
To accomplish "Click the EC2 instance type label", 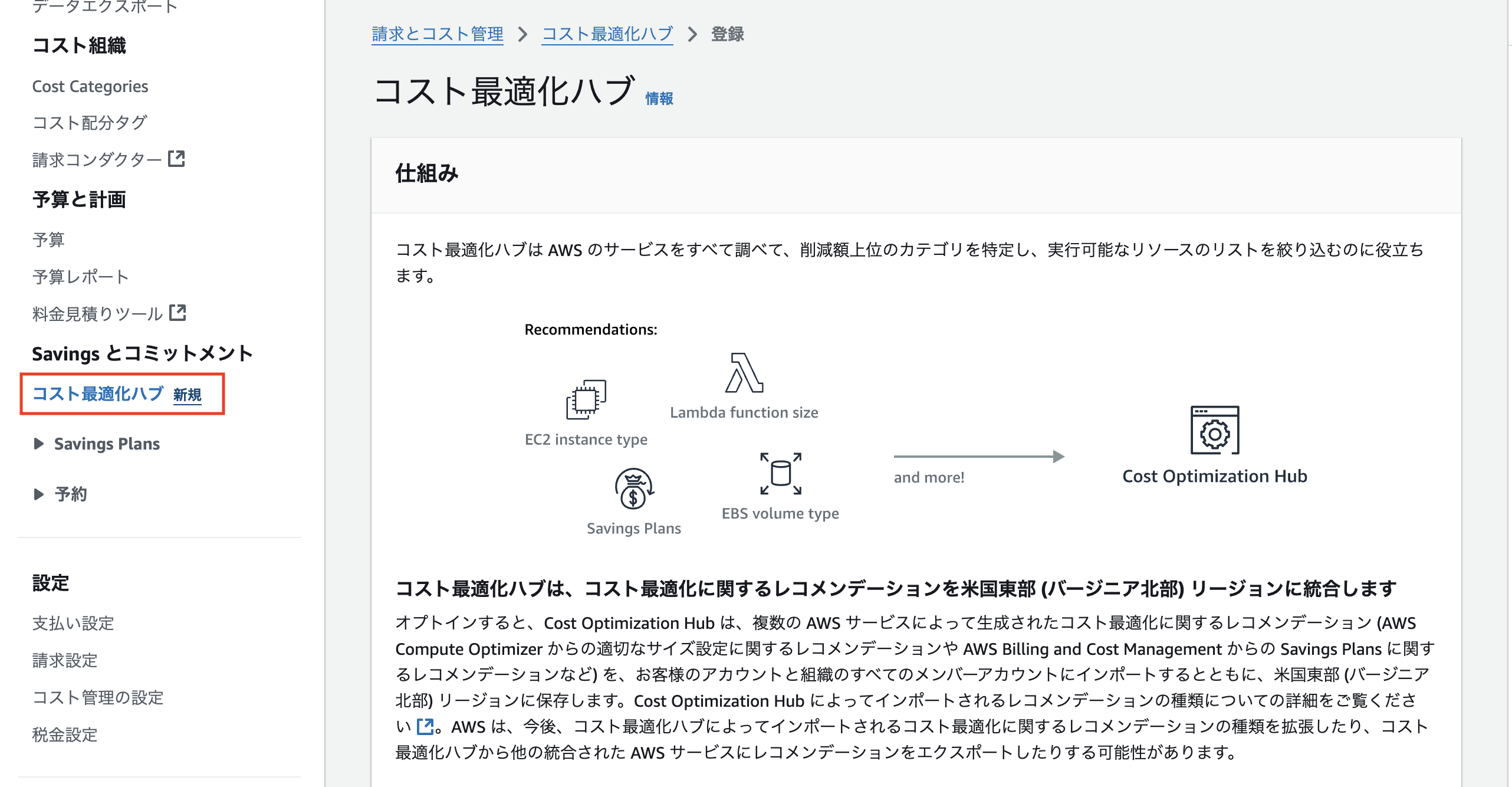I will [586, 440].
